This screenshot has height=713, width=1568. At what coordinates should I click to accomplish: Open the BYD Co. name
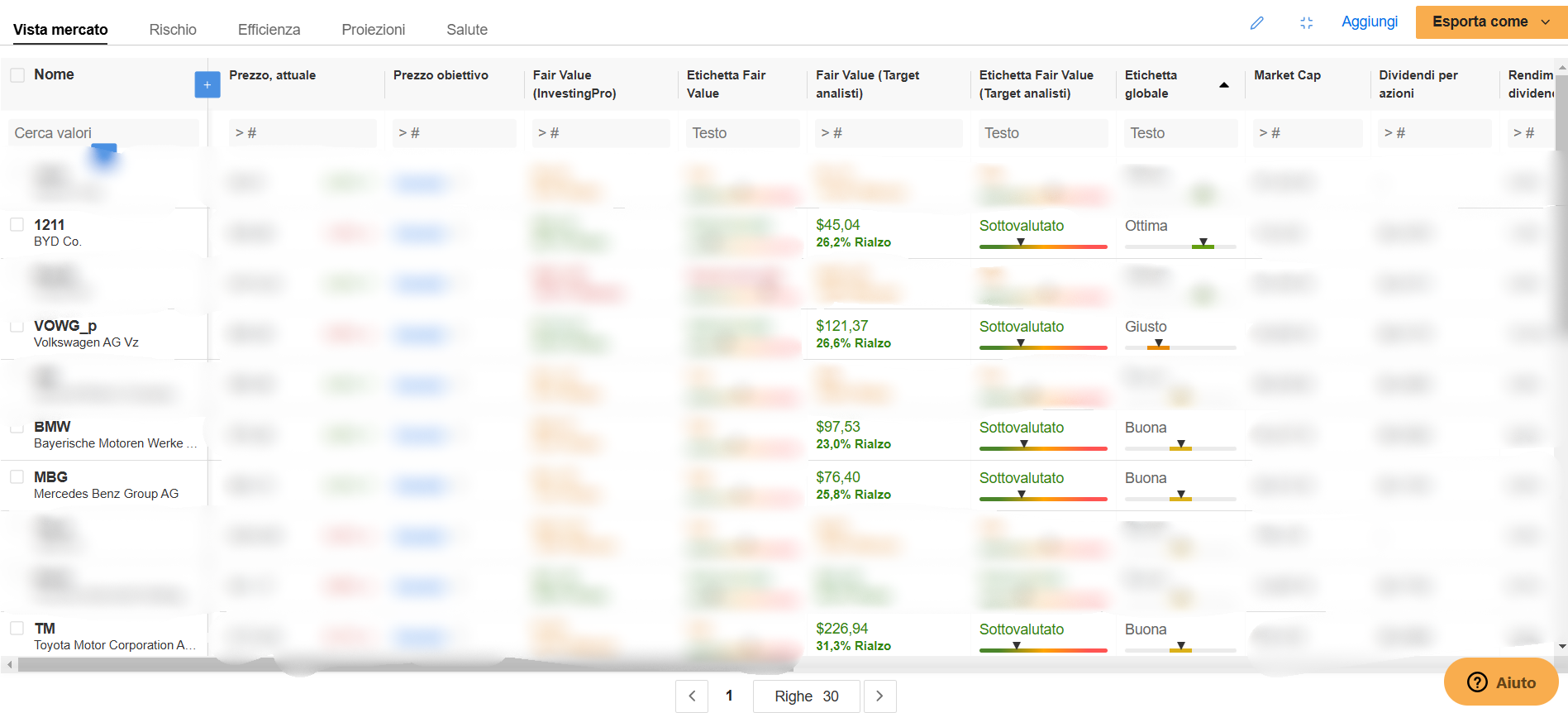pos(58,242)
